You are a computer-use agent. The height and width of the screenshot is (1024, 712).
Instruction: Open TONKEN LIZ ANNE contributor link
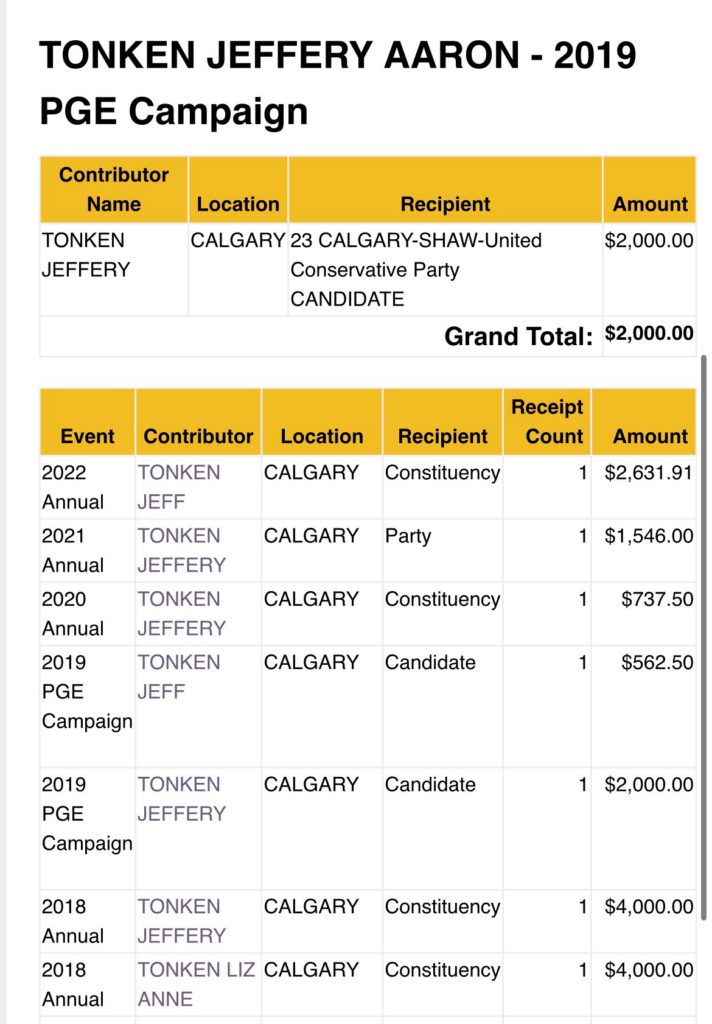point(196,984)
